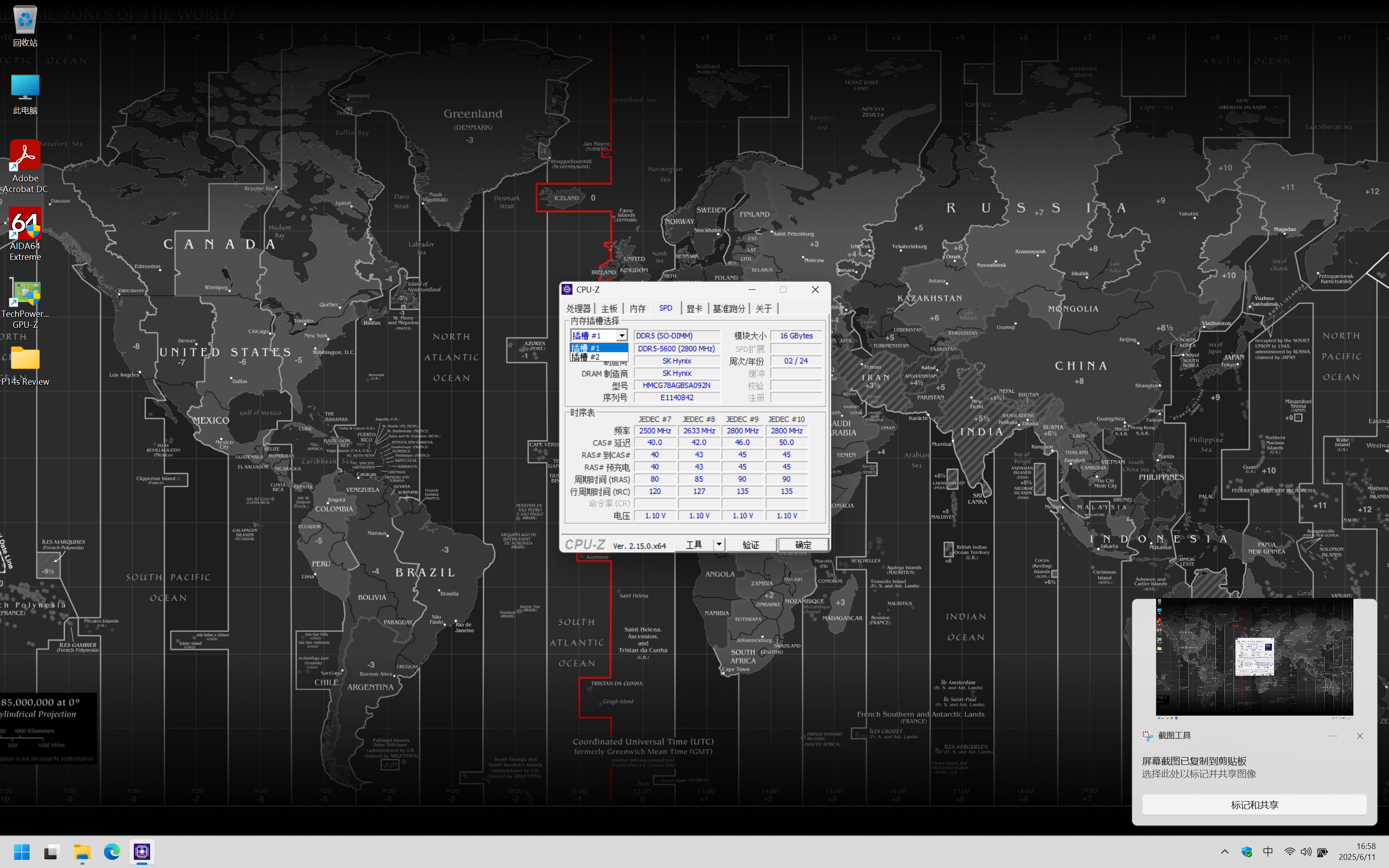Choose 插槽 #2 from the dropdown list

599,357
